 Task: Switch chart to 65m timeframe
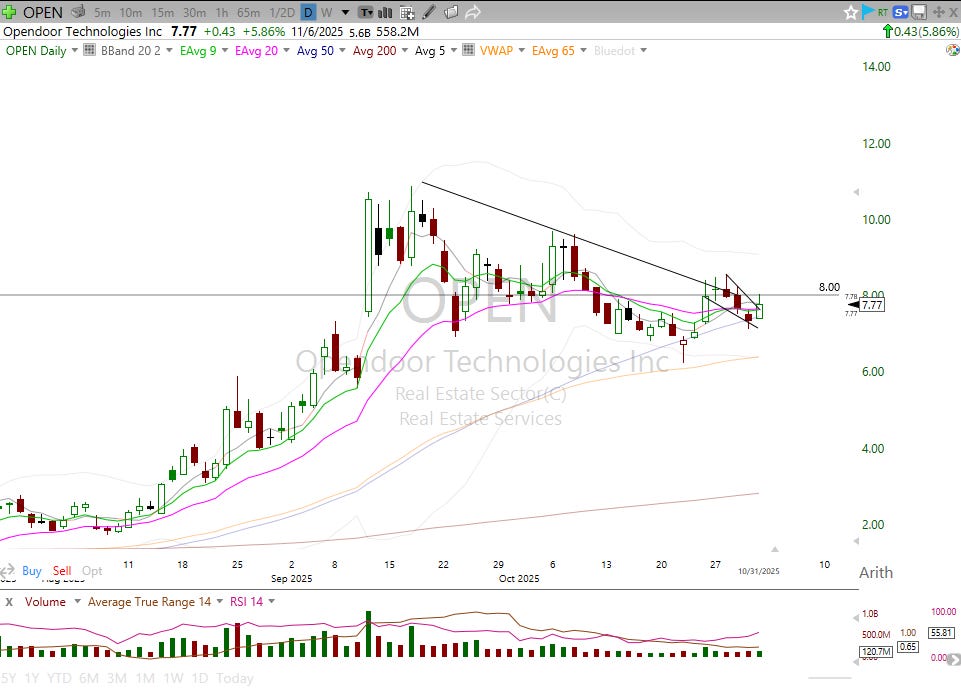coord(248,12)
